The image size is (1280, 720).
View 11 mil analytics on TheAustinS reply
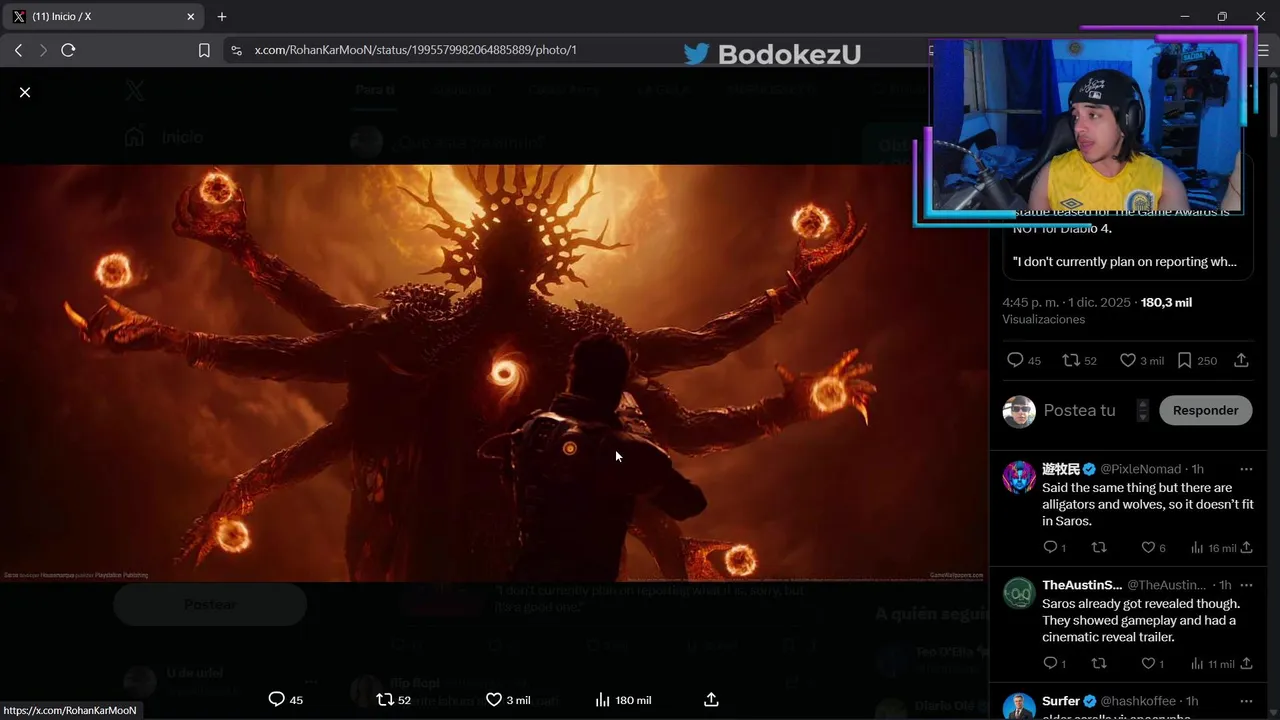point(1197,663)
